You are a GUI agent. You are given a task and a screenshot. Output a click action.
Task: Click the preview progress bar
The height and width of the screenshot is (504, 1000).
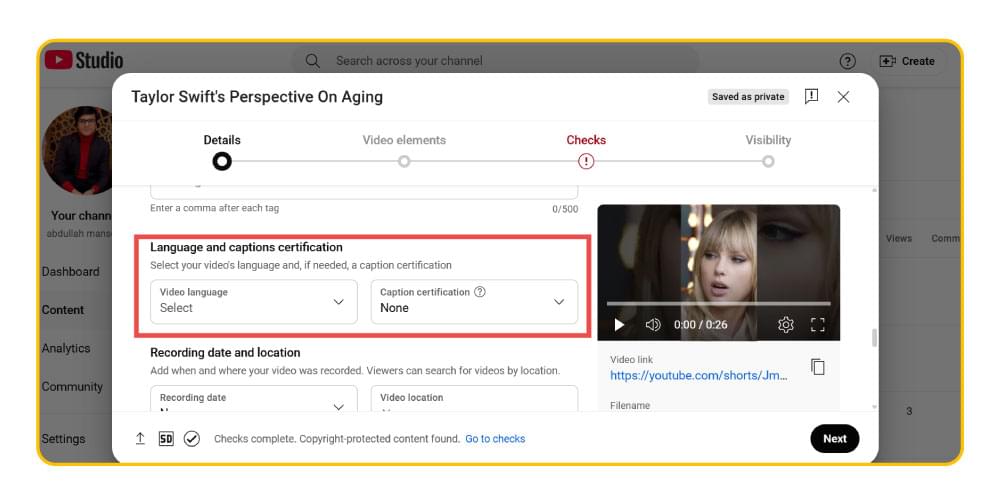point(718,304)
